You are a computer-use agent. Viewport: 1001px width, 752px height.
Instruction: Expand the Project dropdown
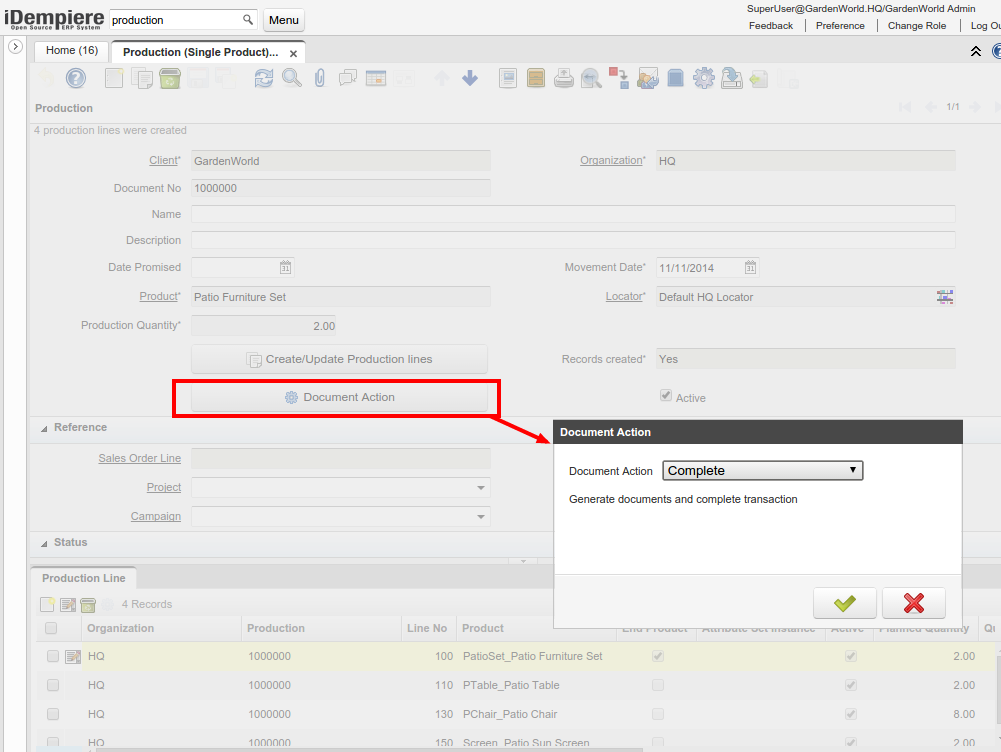pos(482,488)
